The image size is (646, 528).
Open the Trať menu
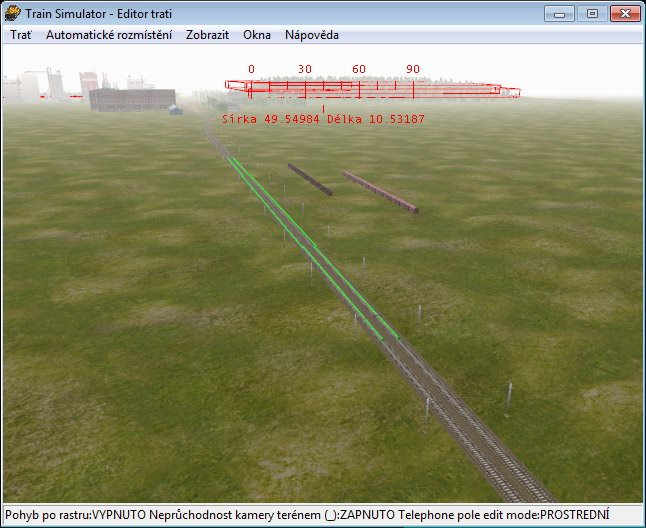pos(21,35)
